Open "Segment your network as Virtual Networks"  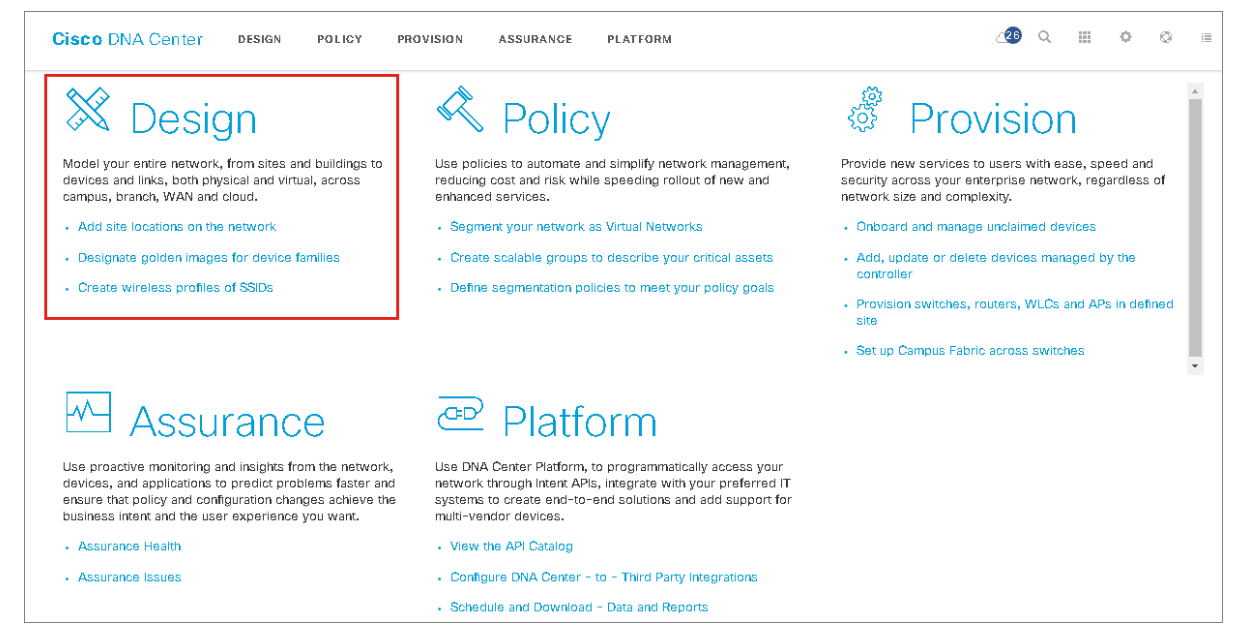(x=576, y=227)
